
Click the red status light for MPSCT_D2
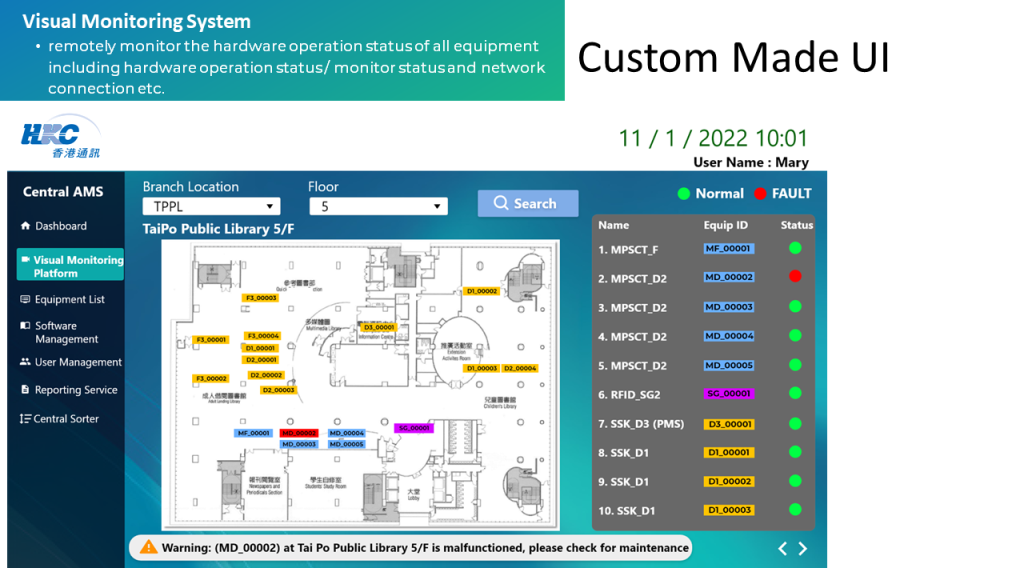point(795,278)
